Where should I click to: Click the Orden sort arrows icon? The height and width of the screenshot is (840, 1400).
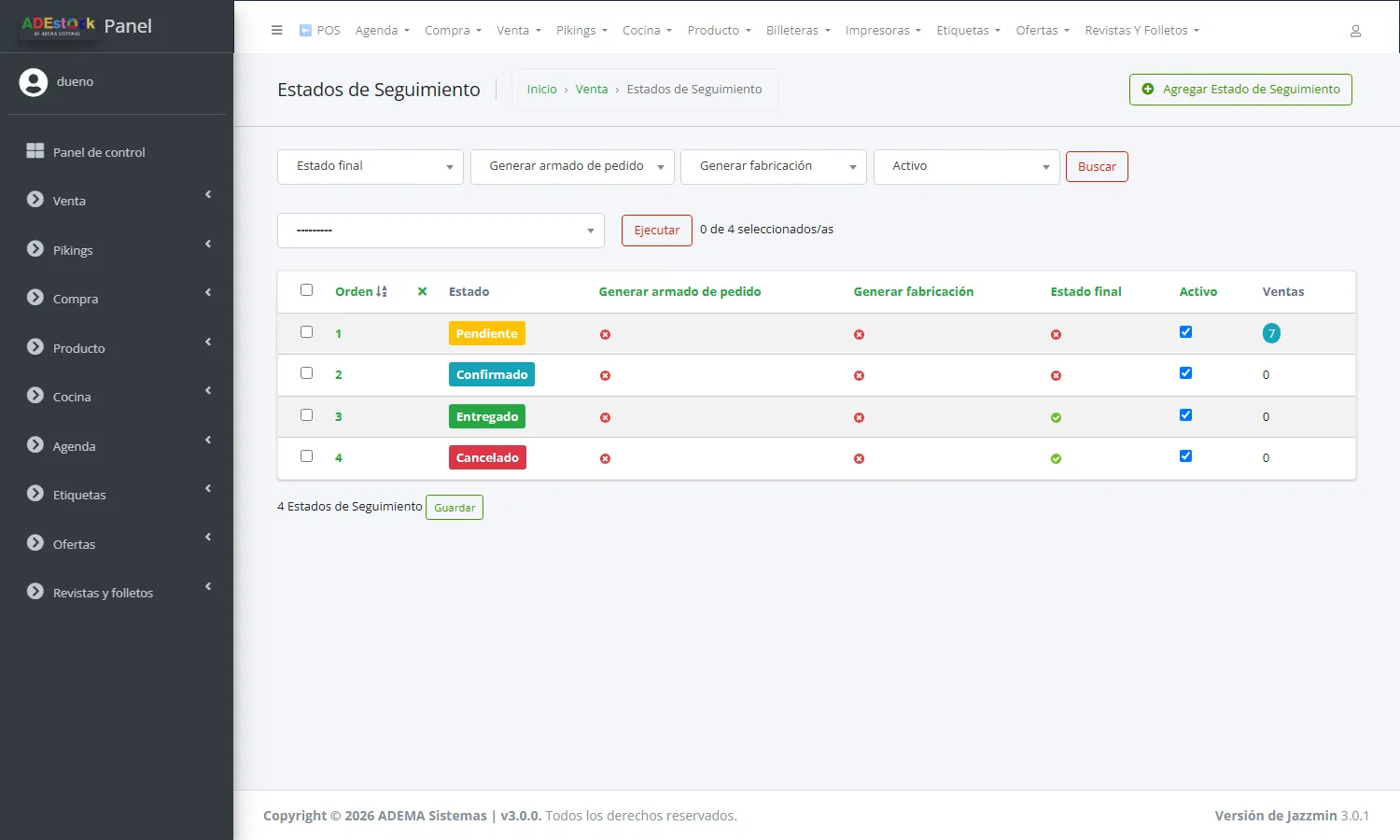click(382, 291)
